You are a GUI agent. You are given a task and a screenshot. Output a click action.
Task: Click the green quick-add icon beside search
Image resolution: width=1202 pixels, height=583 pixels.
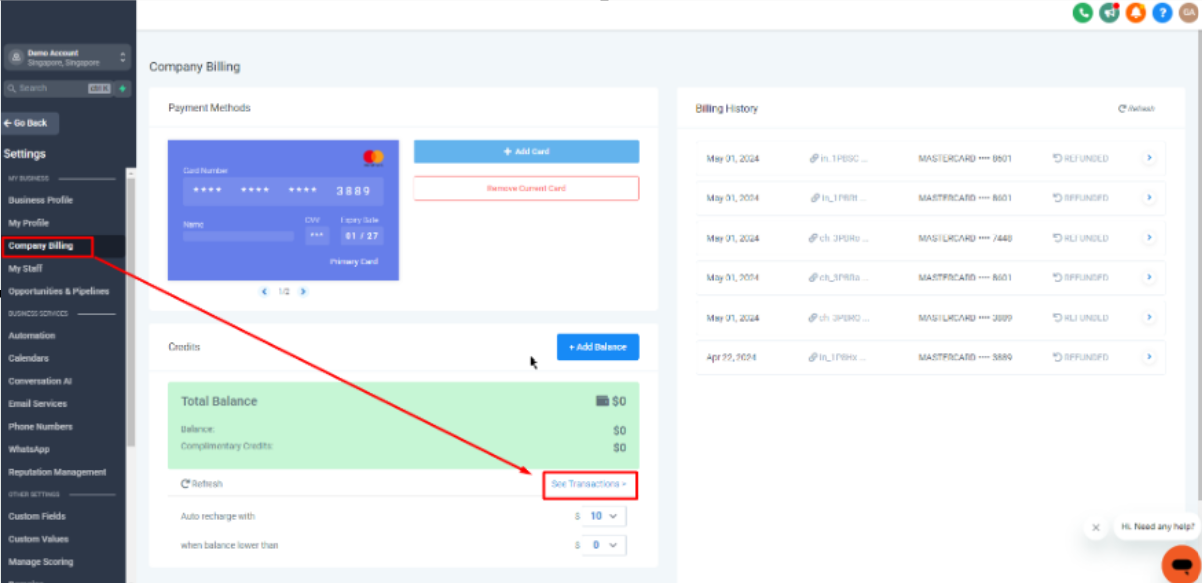(x=122, y=88)
